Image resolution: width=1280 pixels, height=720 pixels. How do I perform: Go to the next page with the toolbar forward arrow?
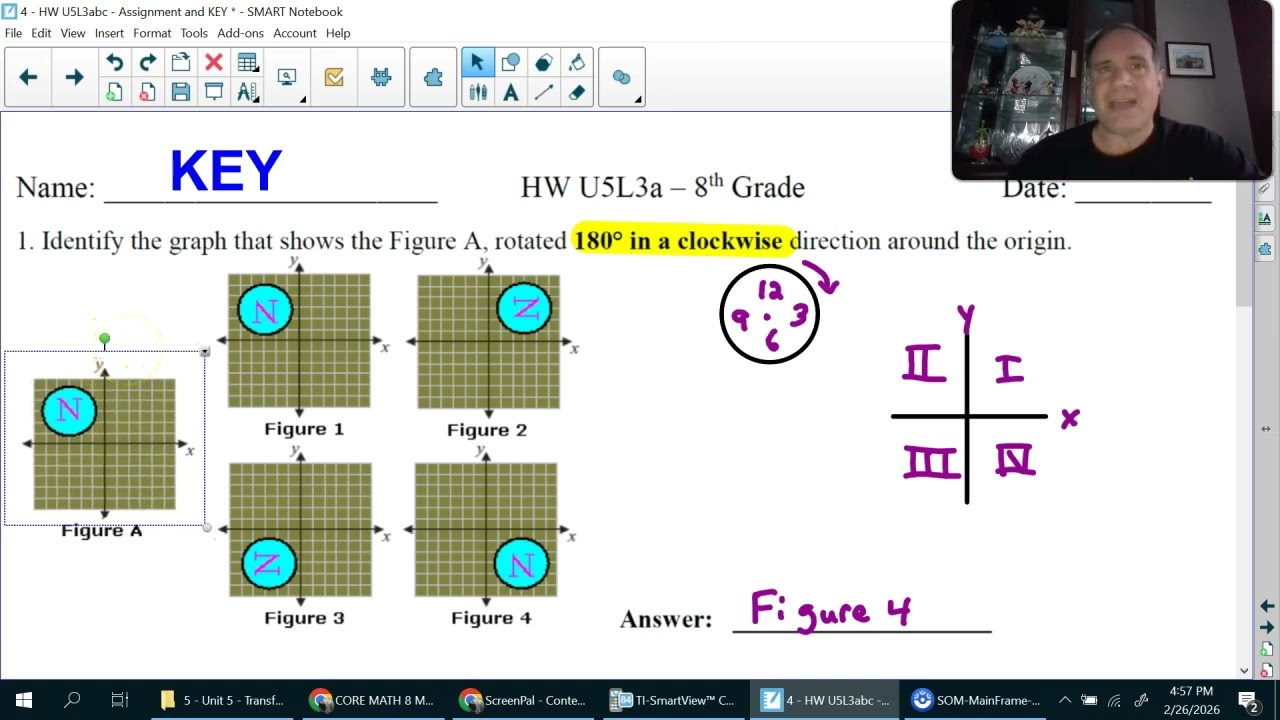74,77
